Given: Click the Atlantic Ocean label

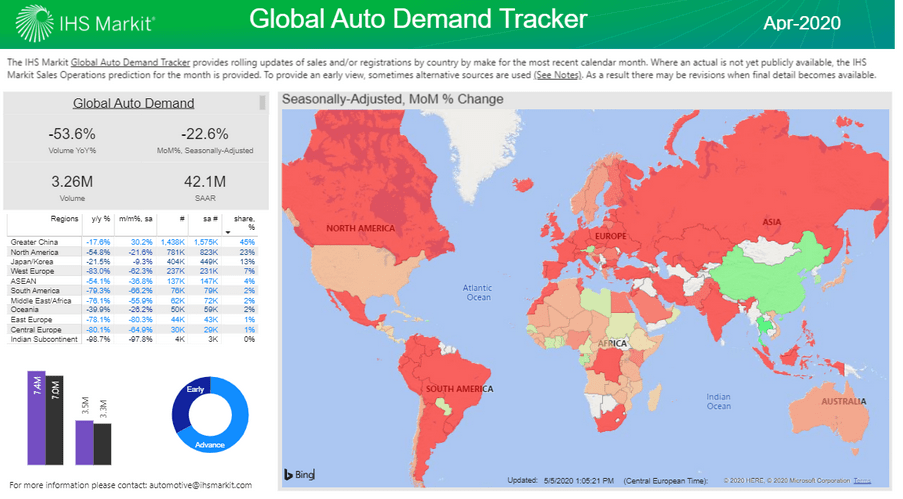Looking at the screenshot, I should pyautogui.click(x=477, y=293).
